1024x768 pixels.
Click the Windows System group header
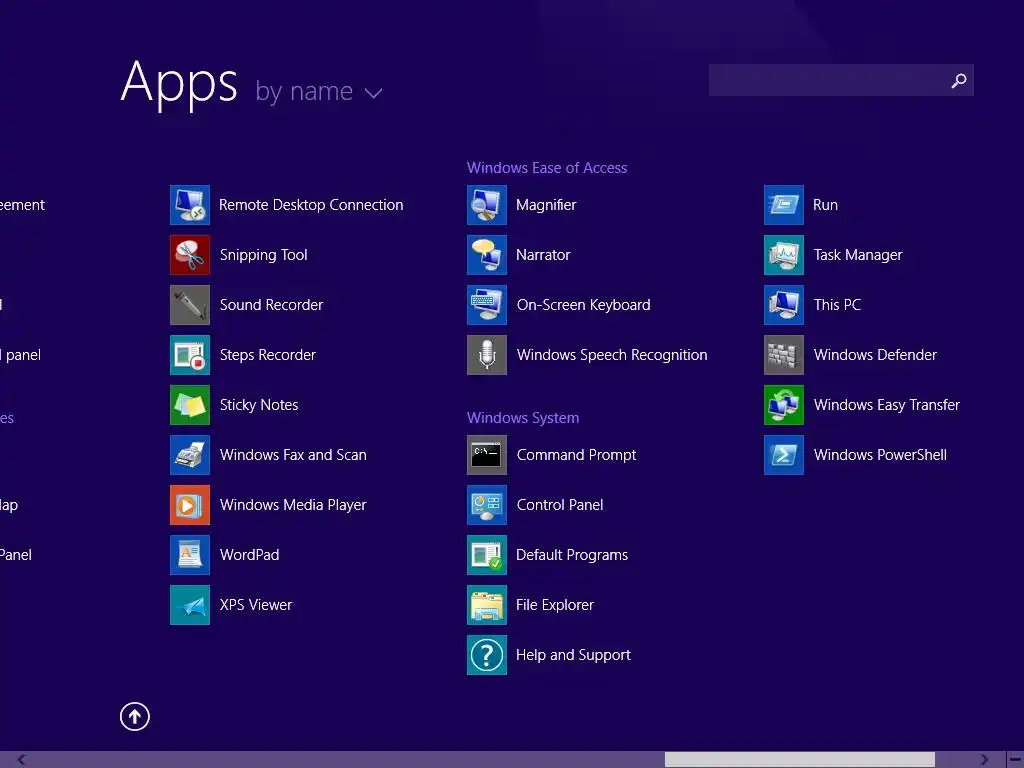click(x=522, y=418)
